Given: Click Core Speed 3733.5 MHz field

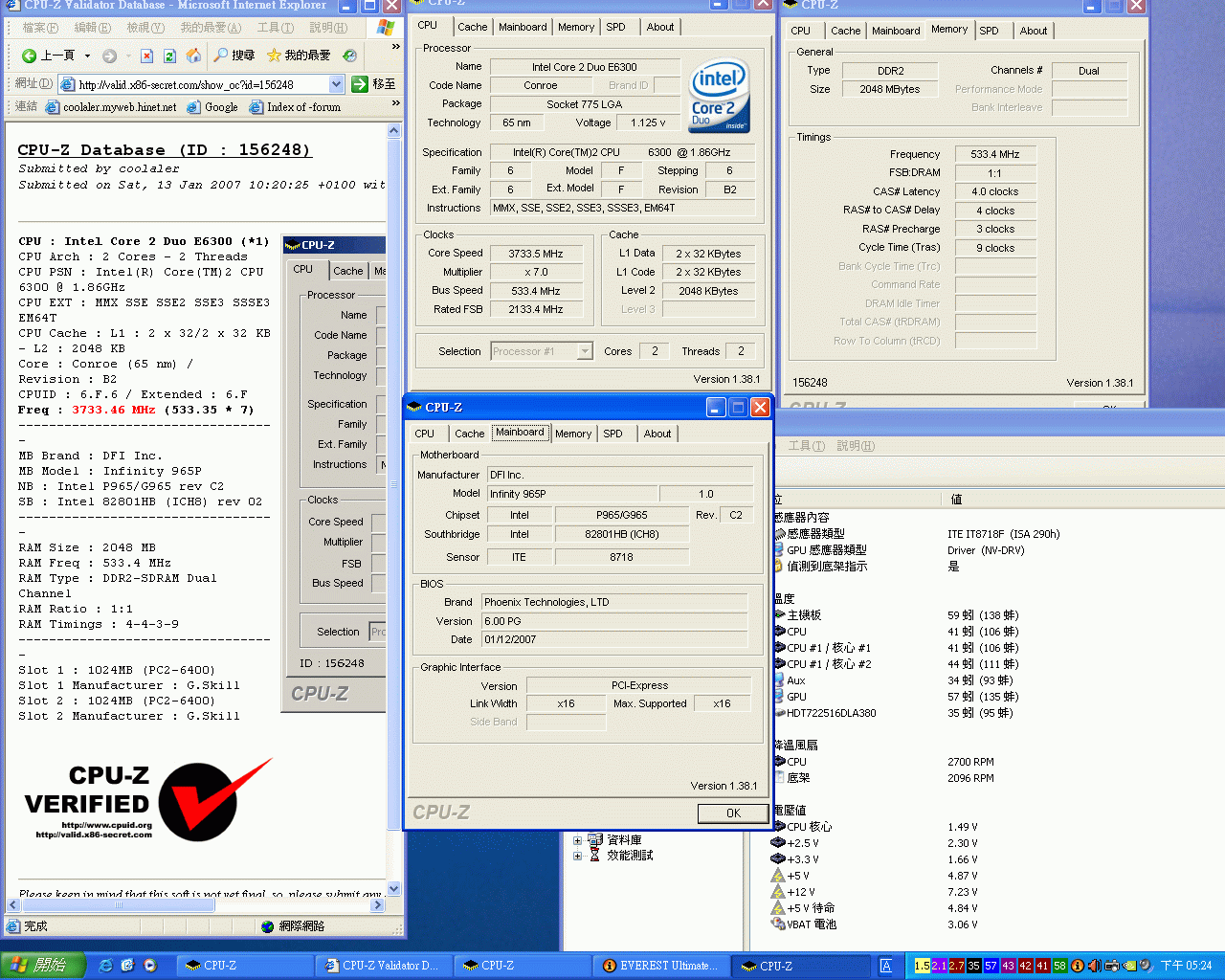Looking at the screenshot, I should (536, 254).
